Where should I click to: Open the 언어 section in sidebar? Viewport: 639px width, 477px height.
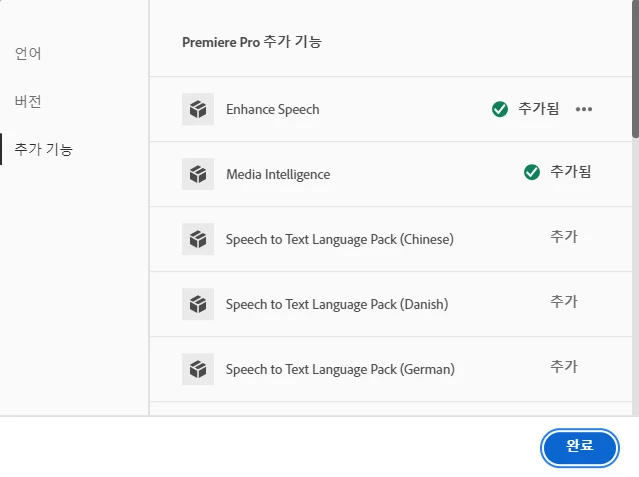(x=28, y=53)
